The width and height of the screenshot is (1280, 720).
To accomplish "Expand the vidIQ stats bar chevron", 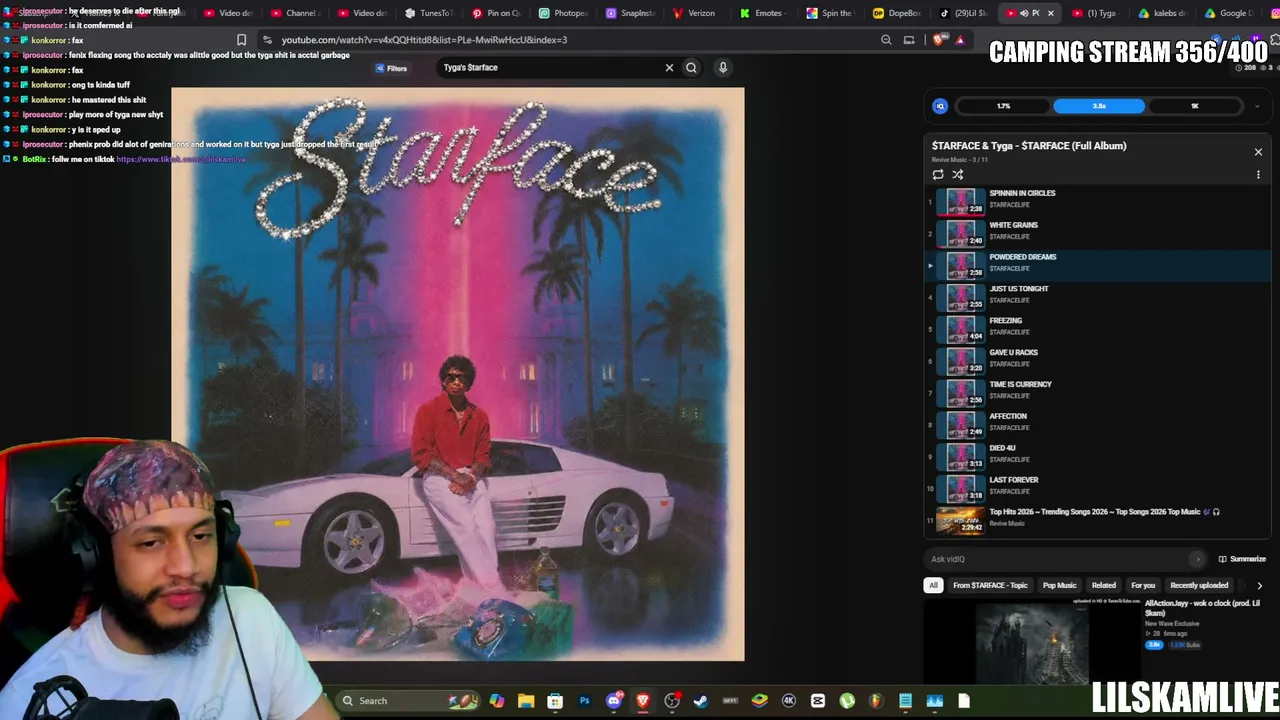I will (1257, 106).
